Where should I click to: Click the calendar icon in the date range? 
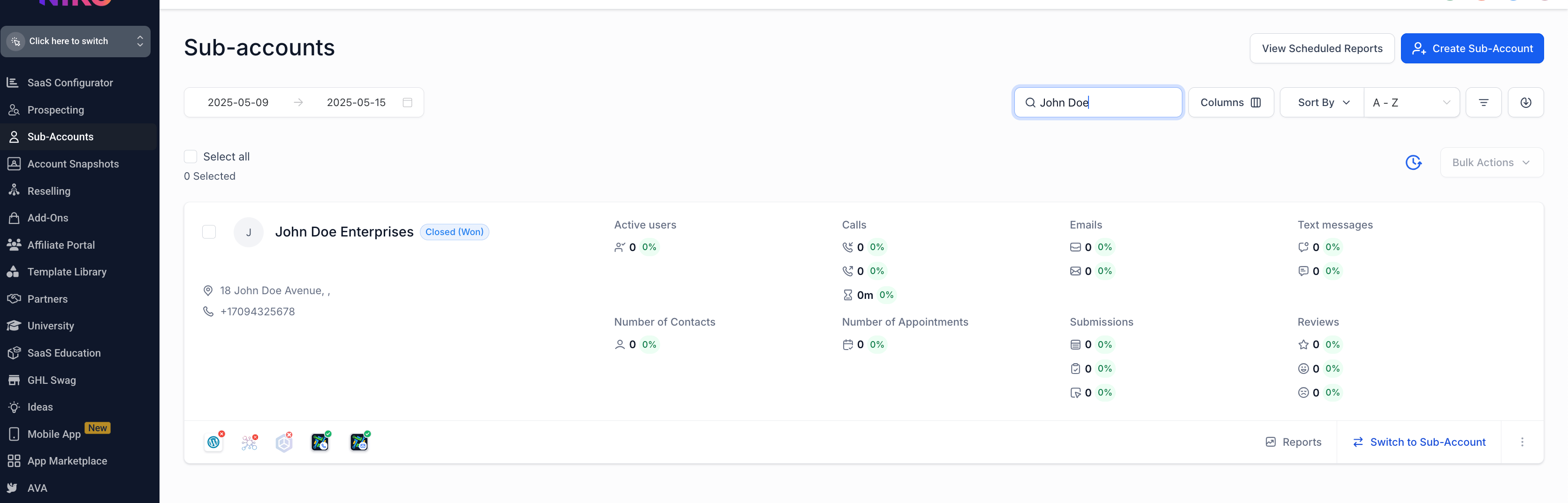pos(408,102)
